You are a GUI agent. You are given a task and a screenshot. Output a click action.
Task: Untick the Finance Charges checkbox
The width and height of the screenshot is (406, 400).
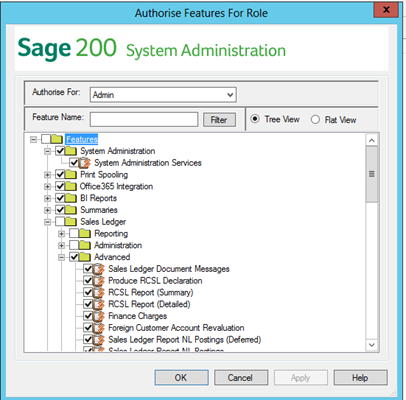click(88, 316)
